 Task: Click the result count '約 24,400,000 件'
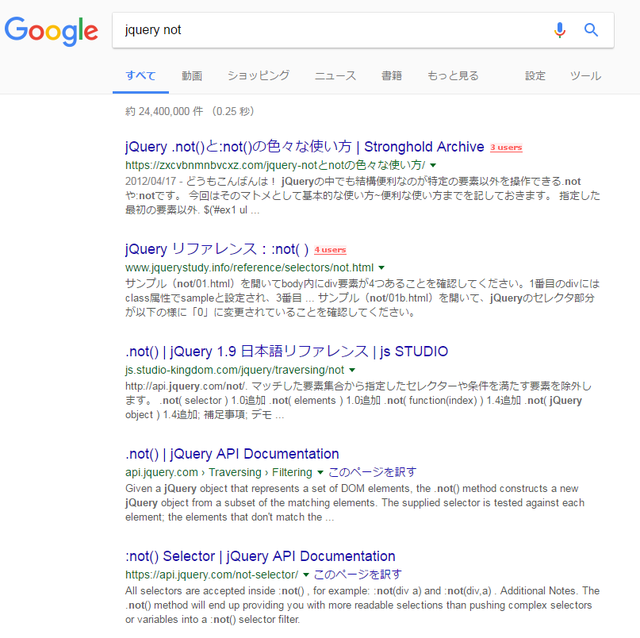[164, 111]
